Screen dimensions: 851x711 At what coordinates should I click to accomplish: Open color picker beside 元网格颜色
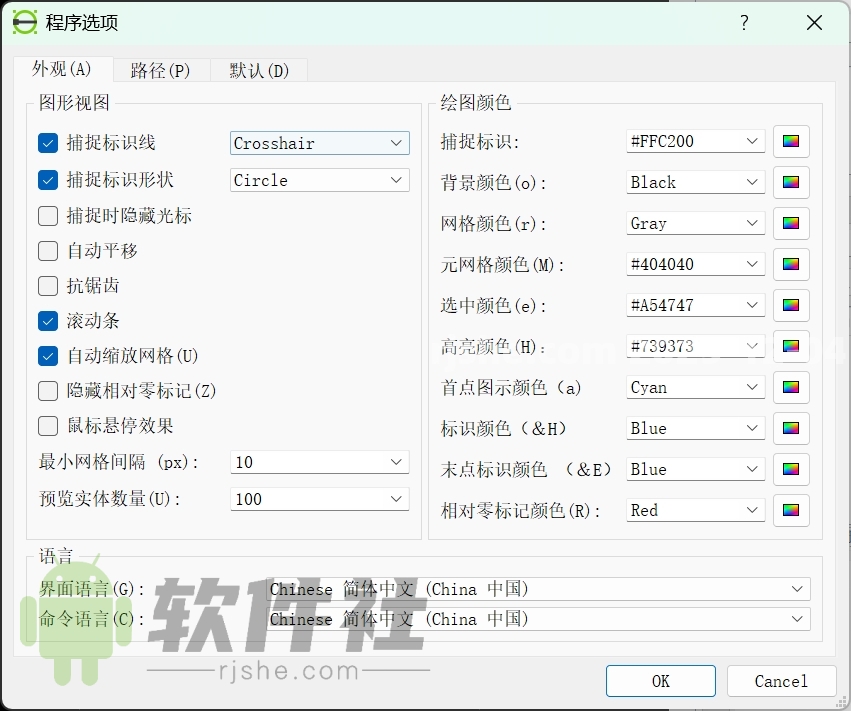791,264
